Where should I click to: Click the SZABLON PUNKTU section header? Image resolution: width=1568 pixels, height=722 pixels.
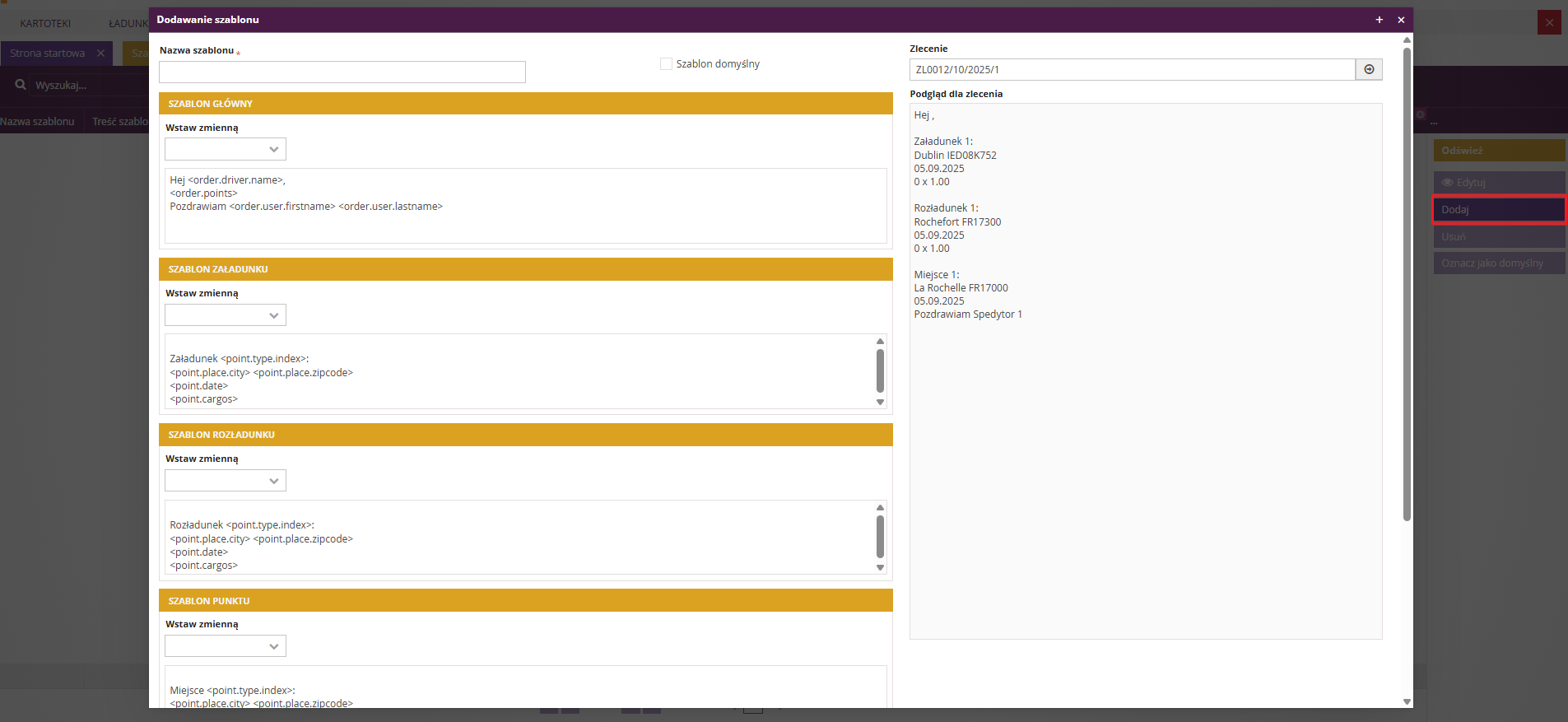point(526,600)
